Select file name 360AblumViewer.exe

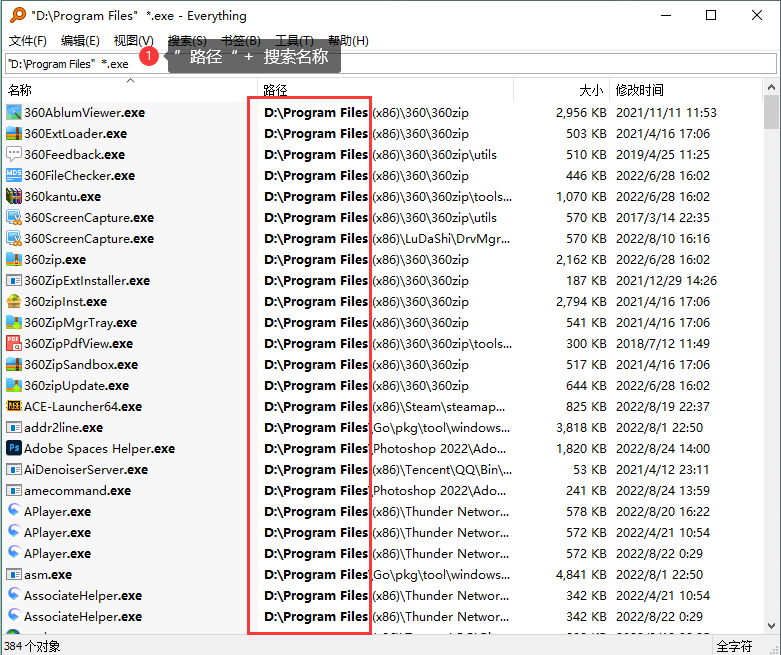tap(85, 113)
